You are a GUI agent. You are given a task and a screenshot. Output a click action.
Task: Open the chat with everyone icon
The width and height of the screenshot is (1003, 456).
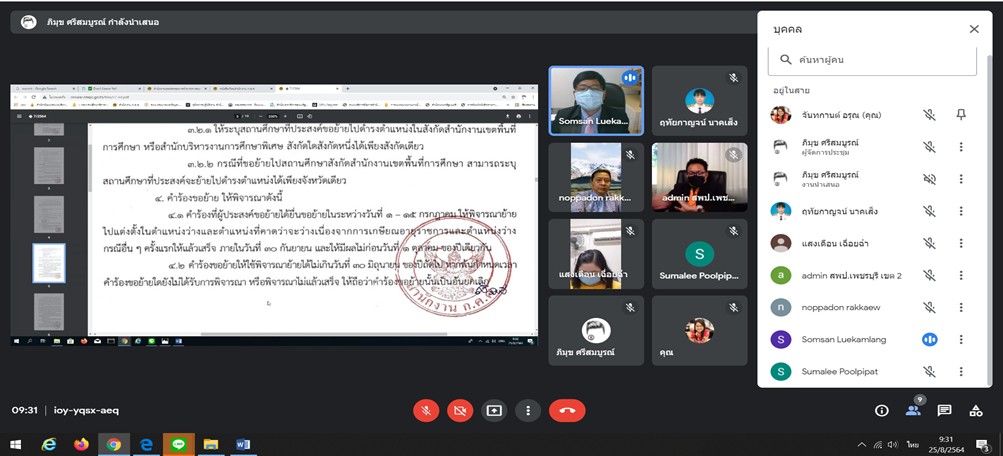click(x=944, y=410)
